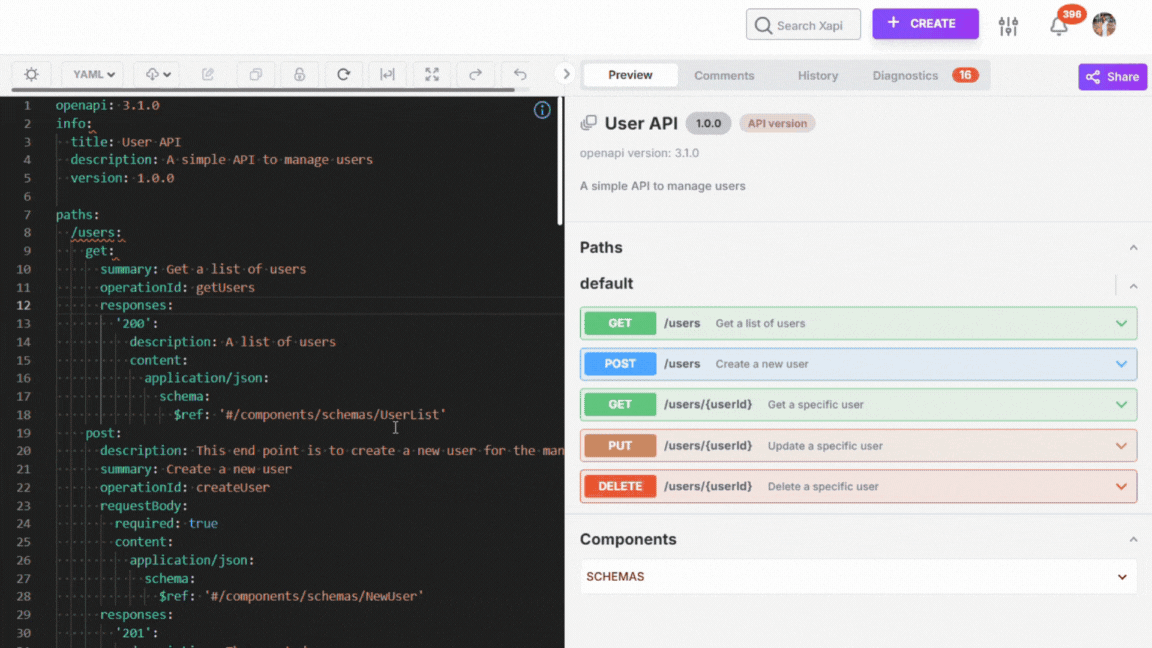This screenshot has width=1152, height=648.
Task: Toggle the editor light theme sun icon
Action: click(x=31, y=74)
